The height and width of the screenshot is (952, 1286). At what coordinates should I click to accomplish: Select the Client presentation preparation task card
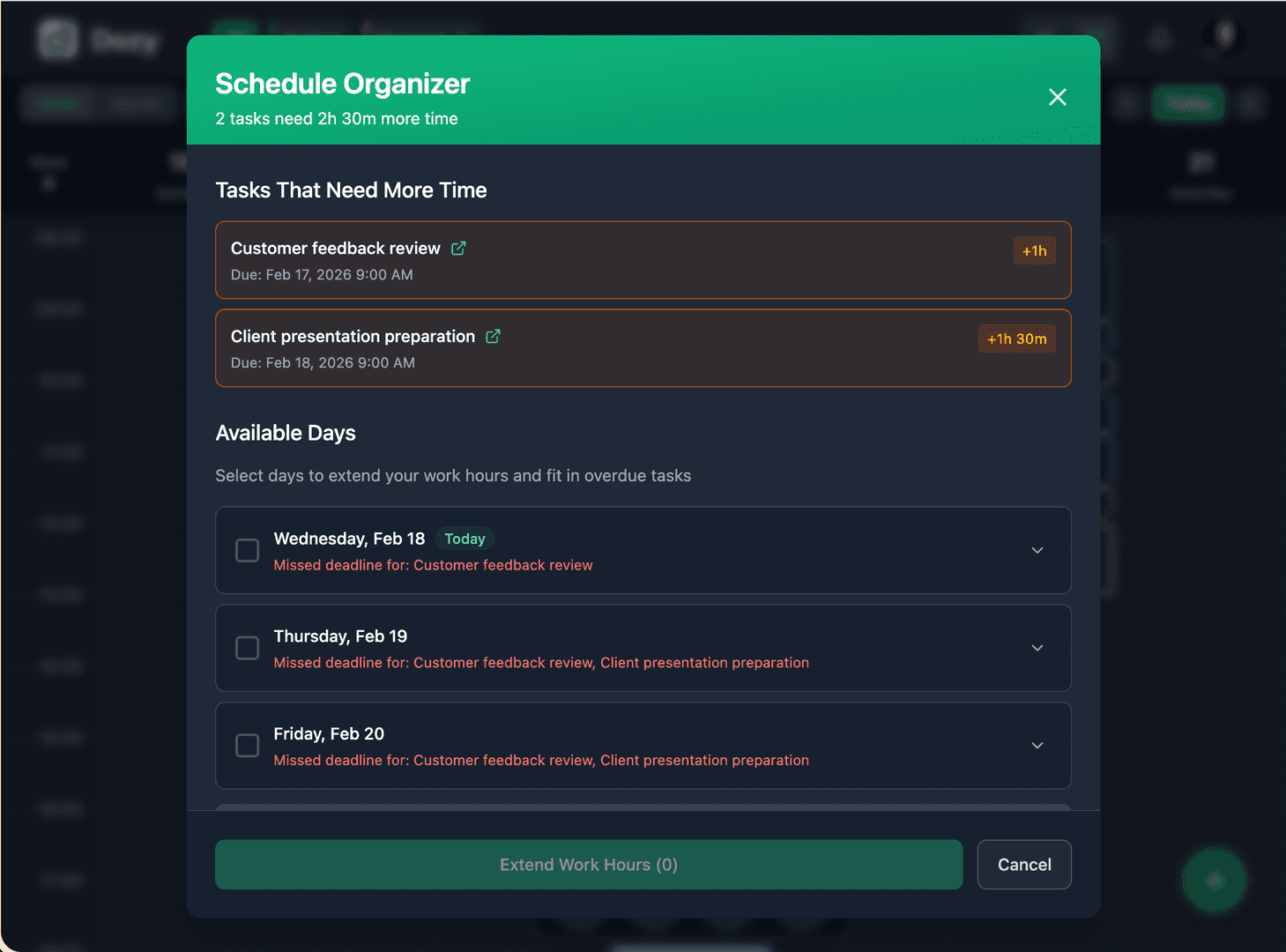(x=643, y=348)
